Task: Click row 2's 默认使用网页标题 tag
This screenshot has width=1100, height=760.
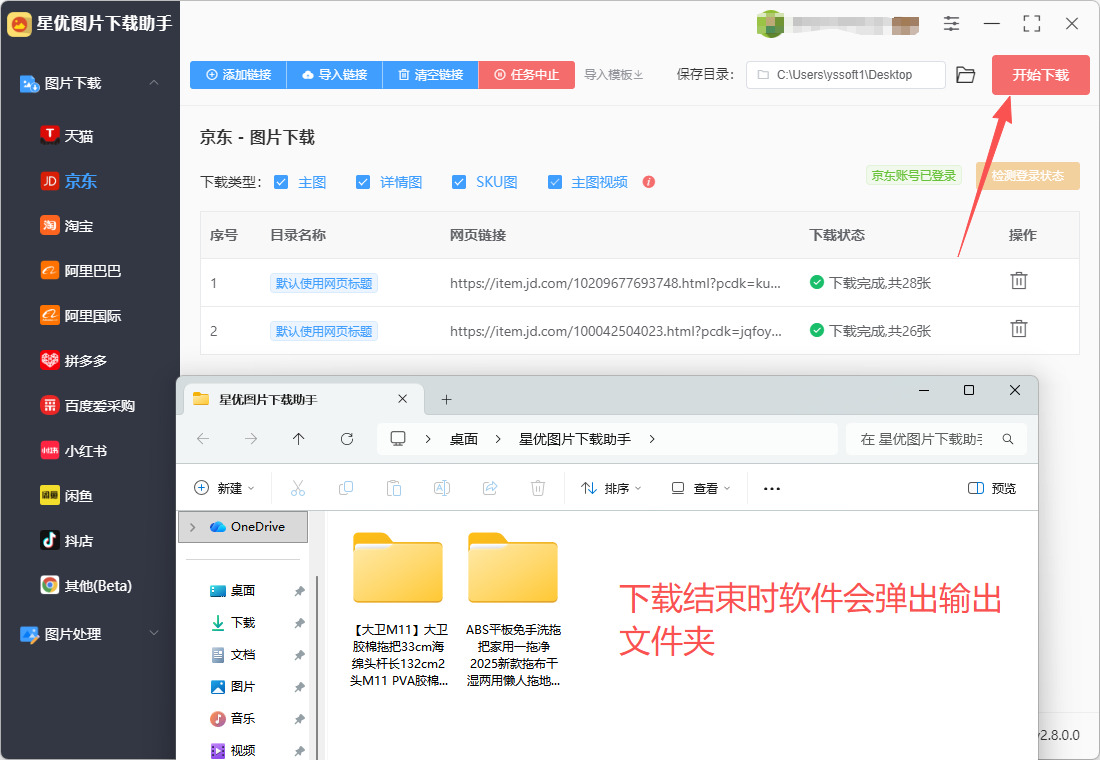Action: coord(324,331)
